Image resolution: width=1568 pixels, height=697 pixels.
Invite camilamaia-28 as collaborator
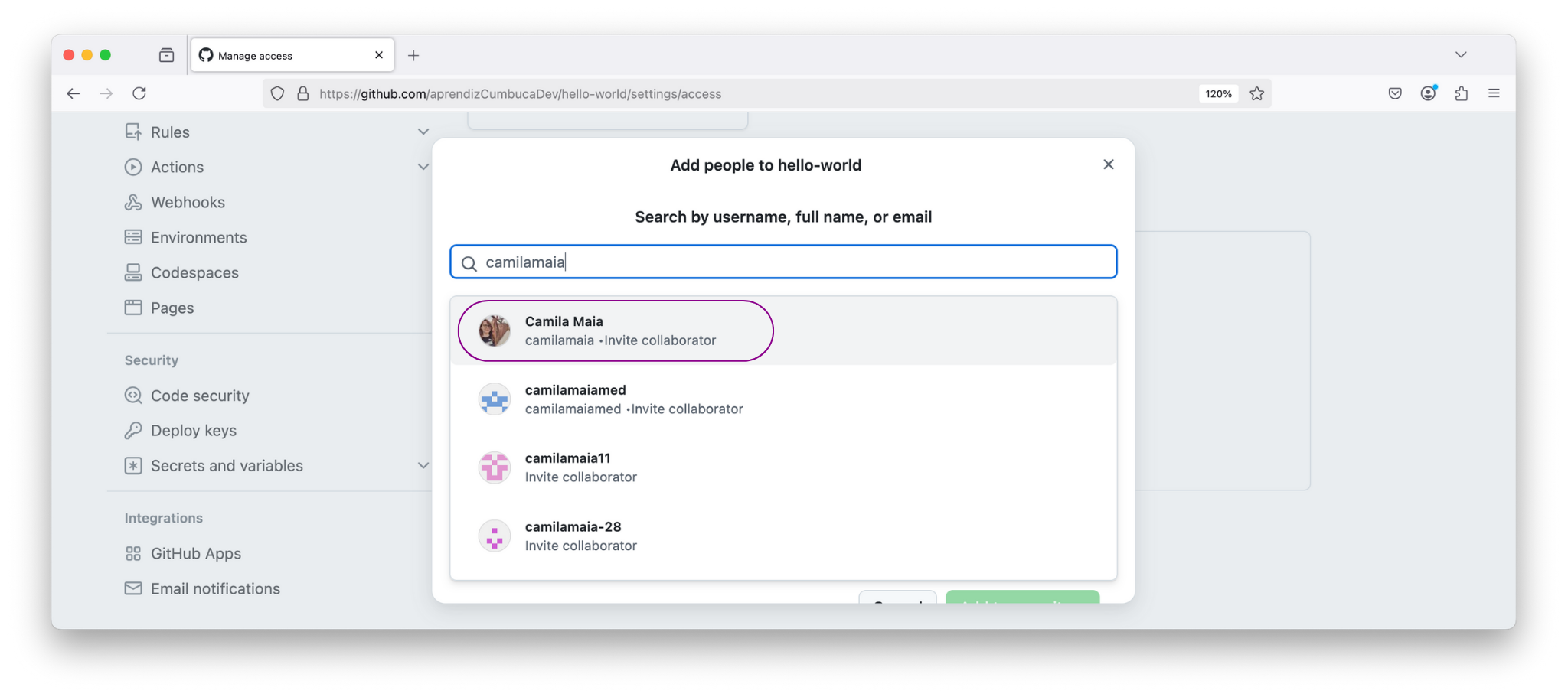(580, 536)
